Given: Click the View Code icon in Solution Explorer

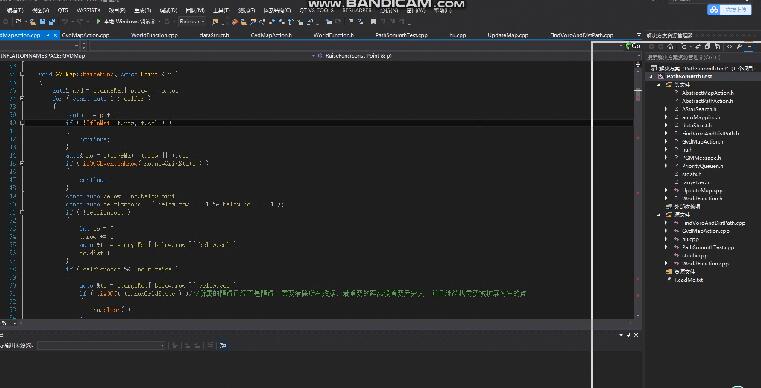Looking at the screenshot, I should pos(729,47).
